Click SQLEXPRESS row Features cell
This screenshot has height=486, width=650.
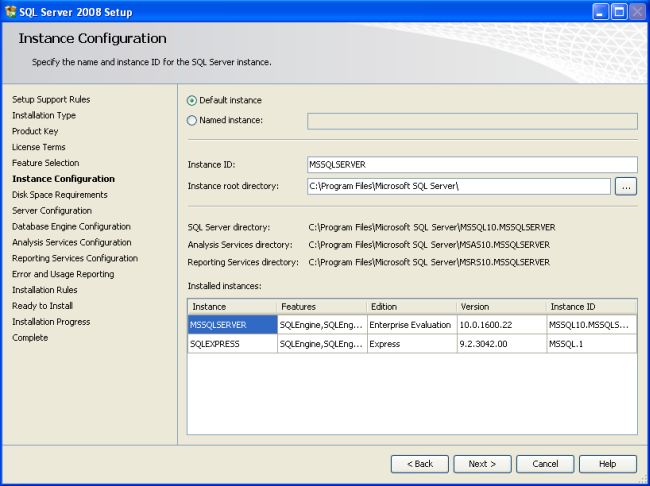tap(322, 344)
